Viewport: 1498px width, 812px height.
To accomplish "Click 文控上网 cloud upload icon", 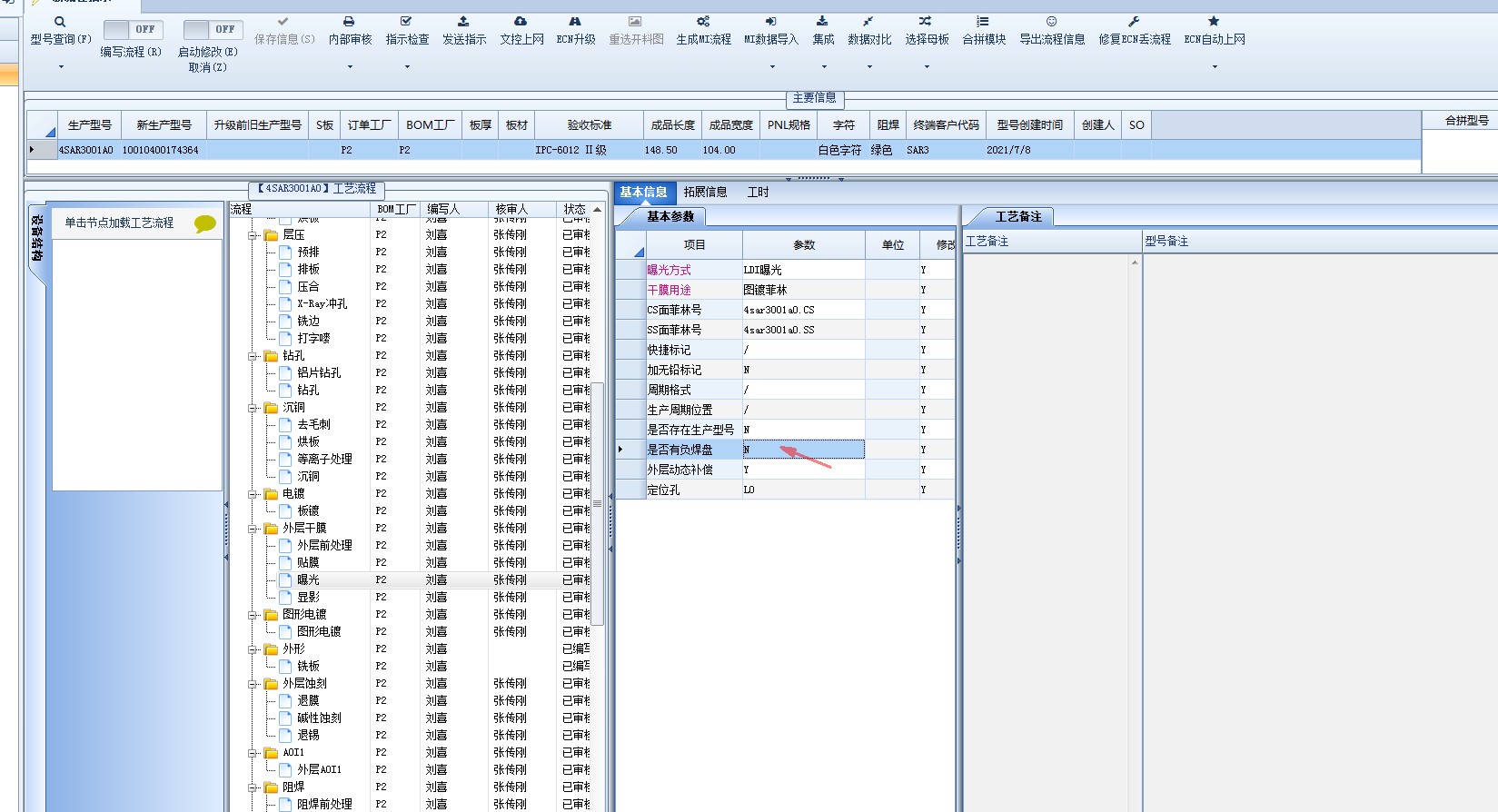I will tap(521, 21).
